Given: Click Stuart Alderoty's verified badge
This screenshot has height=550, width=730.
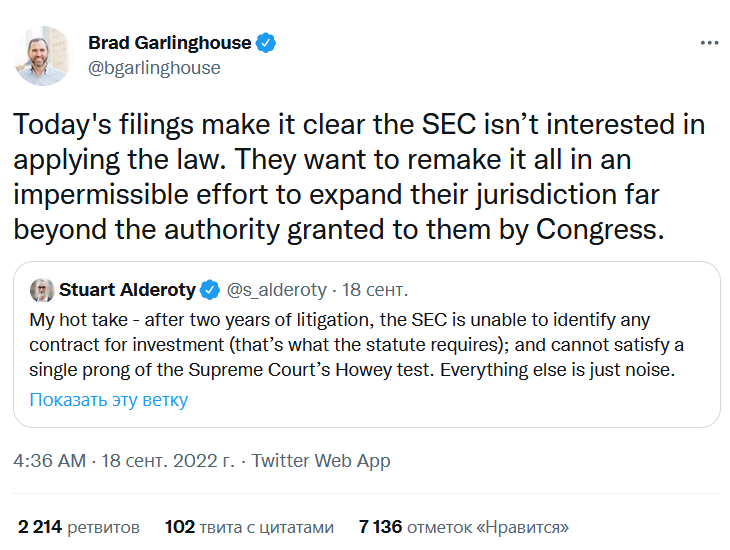Looking at the screenshot, I should click(210, 290).
